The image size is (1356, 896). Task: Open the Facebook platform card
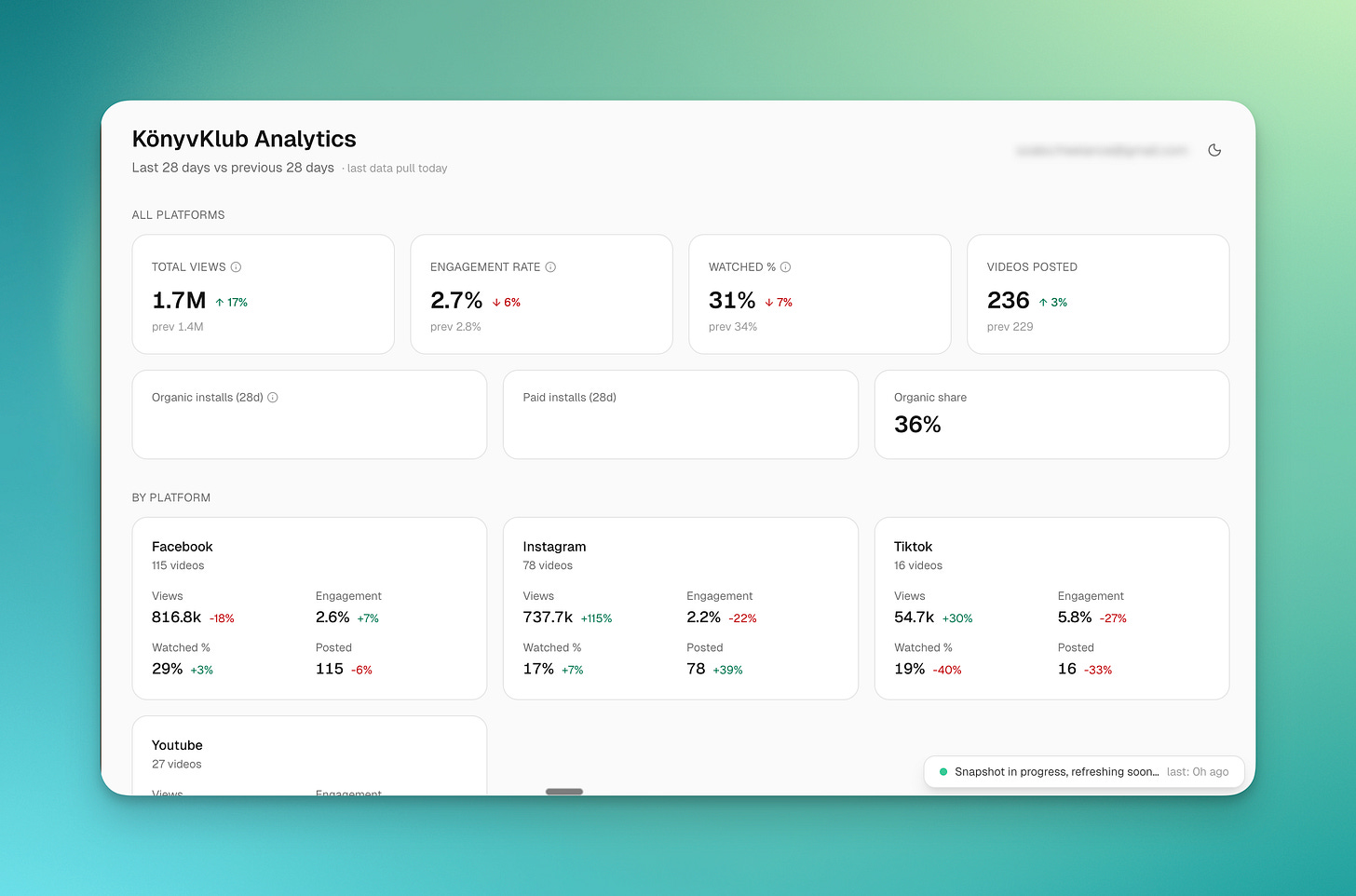click(x=309, y=608)
